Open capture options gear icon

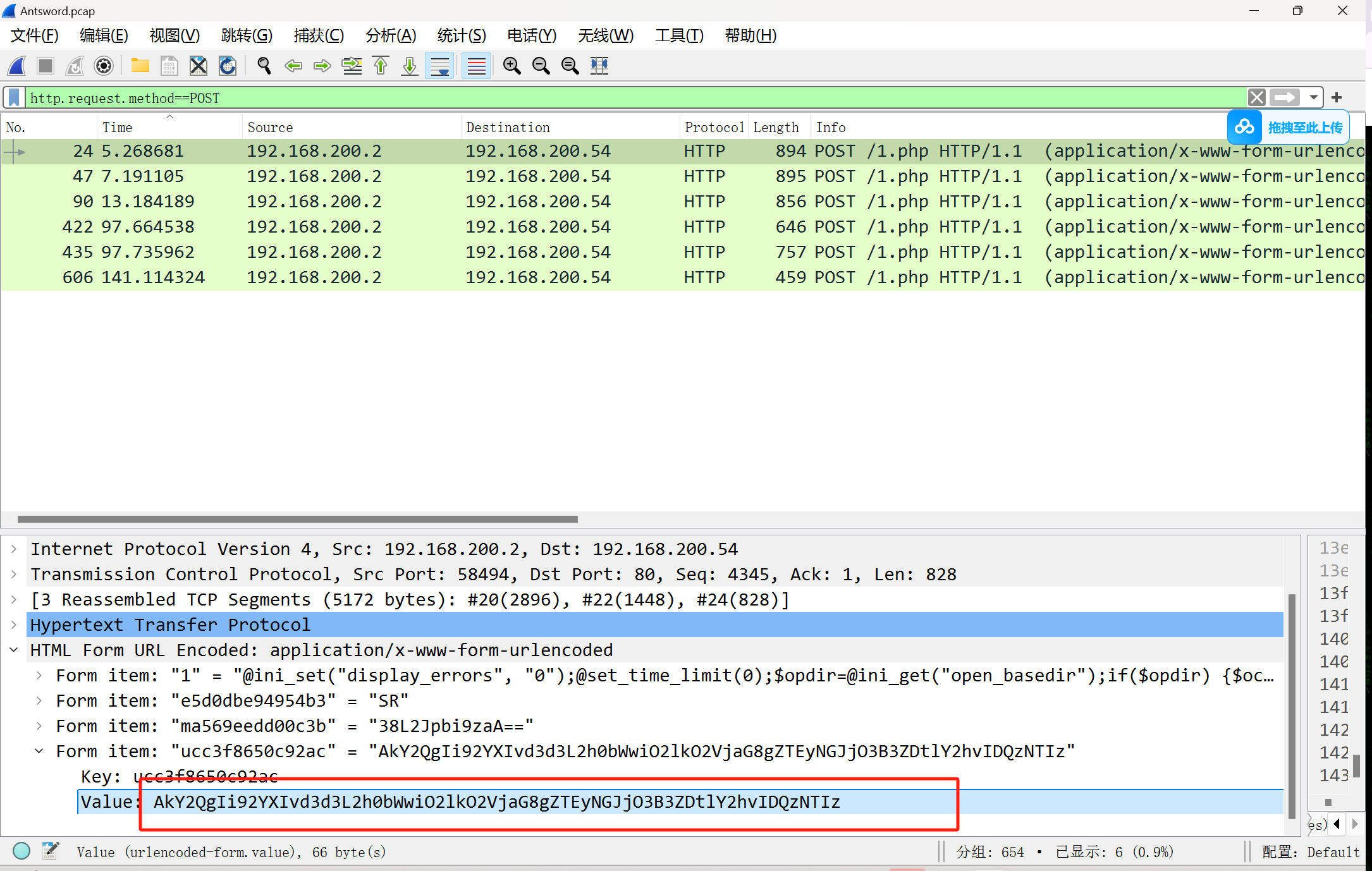click(104, 66)
